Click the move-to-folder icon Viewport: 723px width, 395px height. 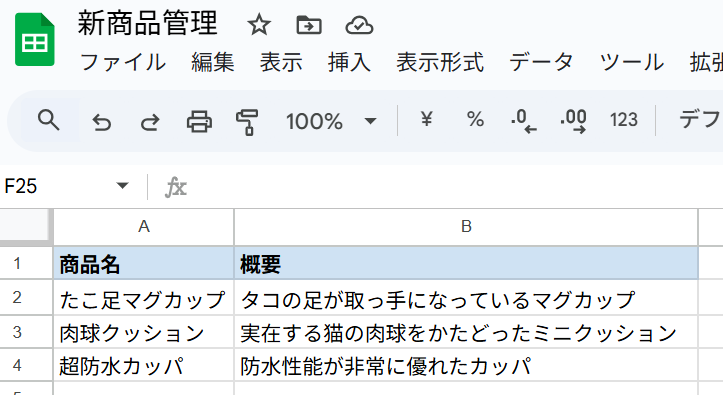308,25
